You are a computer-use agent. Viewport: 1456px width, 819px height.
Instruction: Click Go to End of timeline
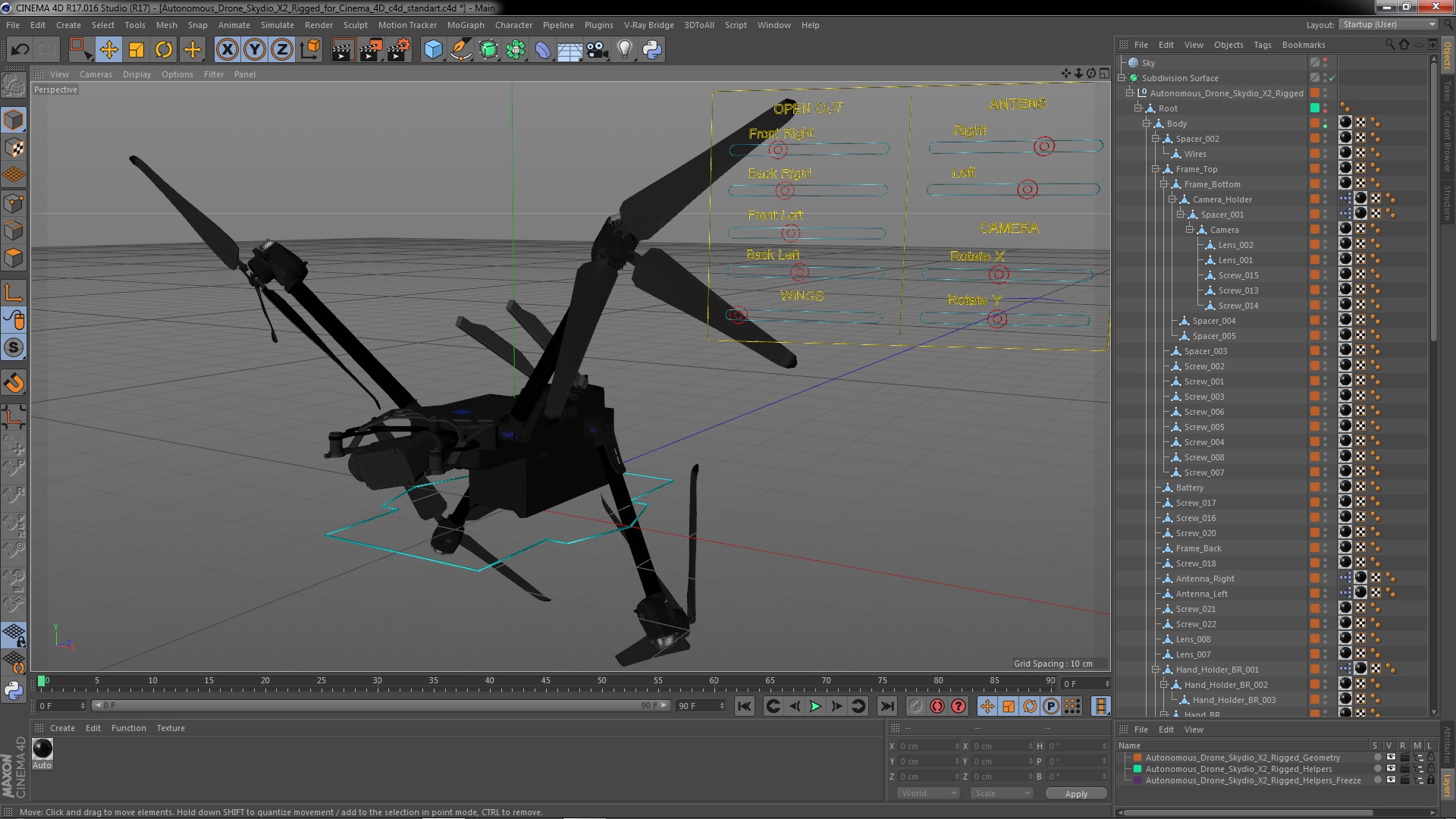[x=886, y=706]
